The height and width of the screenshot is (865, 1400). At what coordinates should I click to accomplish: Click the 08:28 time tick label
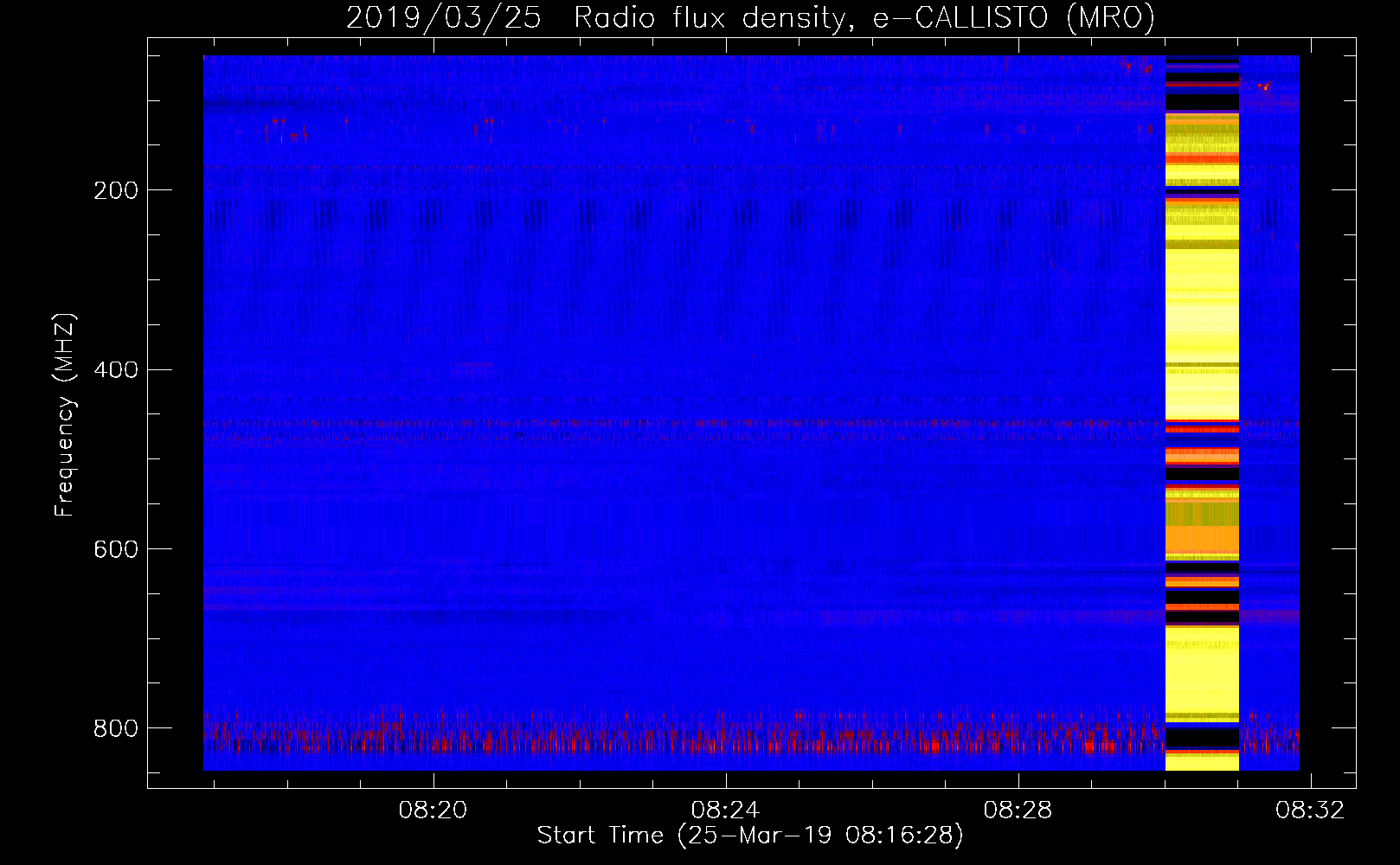click(1018, 811)
